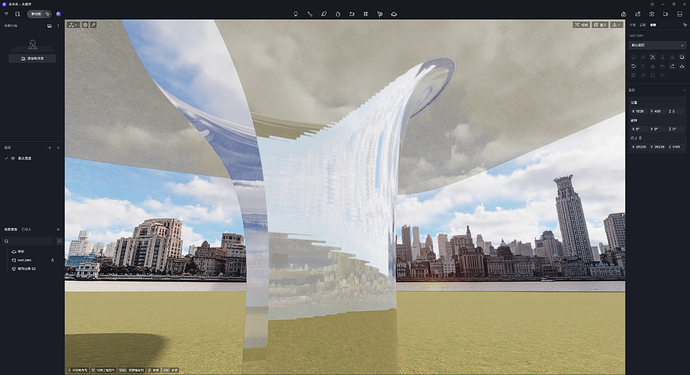The height and width of the screenshot is (375, 690).
Task: Select the diagonal line tool in top toolbar
Action: pos(310,14)
